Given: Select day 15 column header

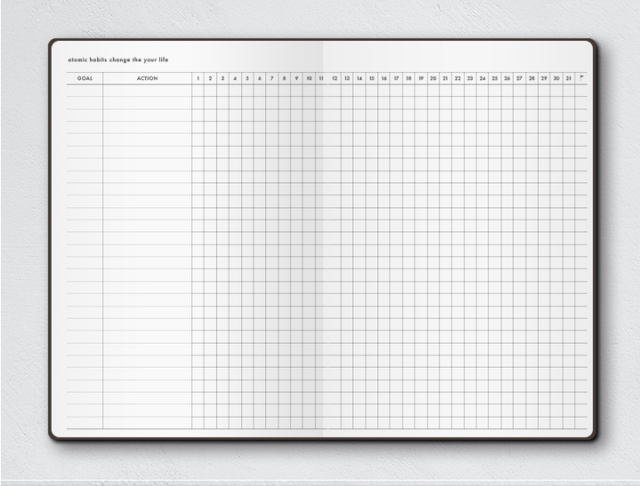Looking at the screenshot, I should click(371, 78).
